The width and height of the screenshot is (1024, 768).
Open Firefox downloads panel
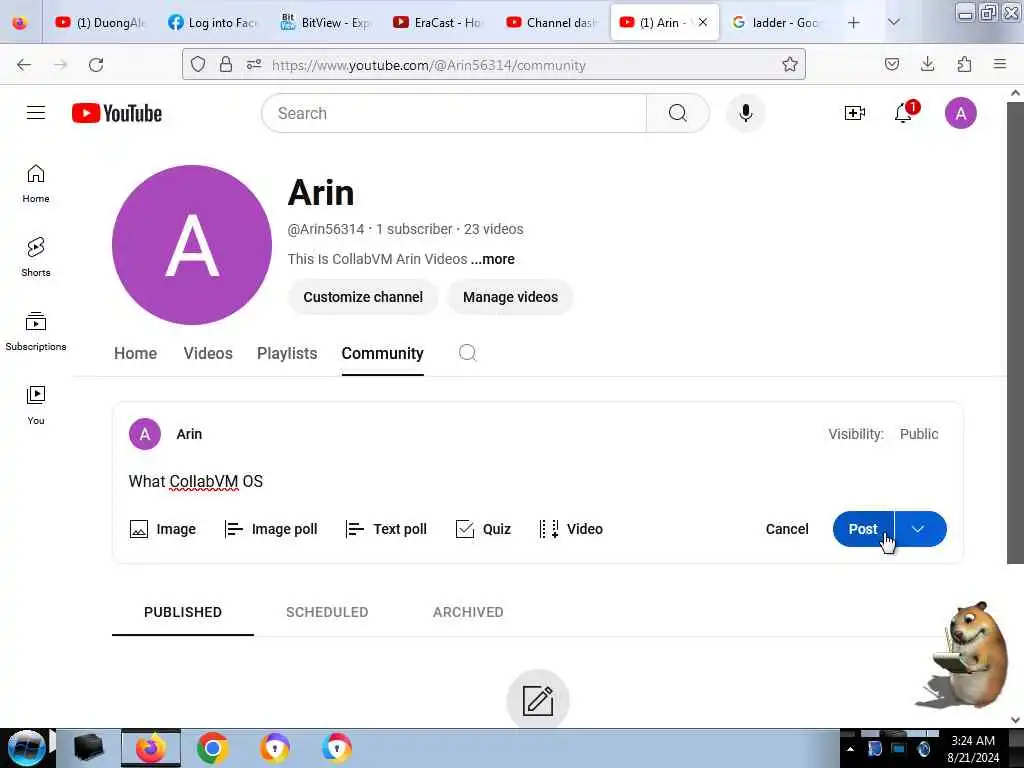927,64
